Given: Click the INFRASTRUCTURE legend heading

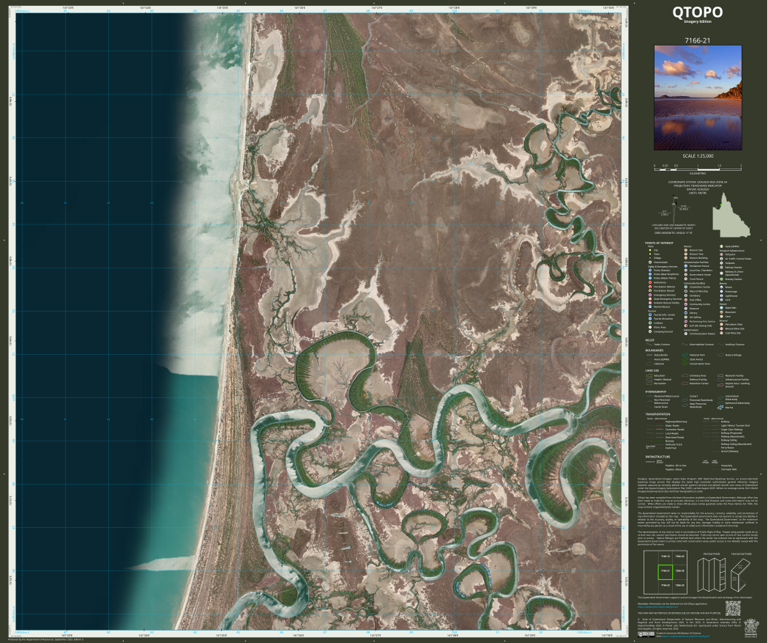Looking at the screenshot, I should 658,457.
